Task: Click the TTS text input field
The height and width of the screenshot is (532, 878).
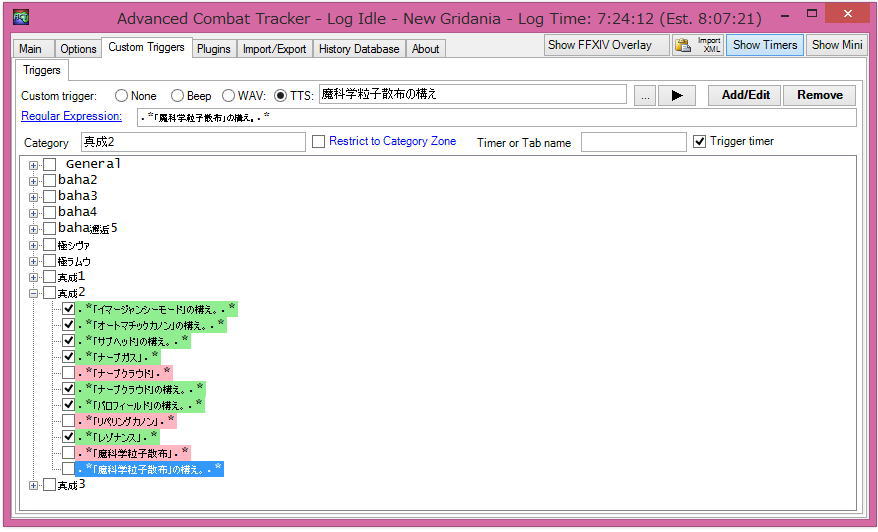Action: 473,95
